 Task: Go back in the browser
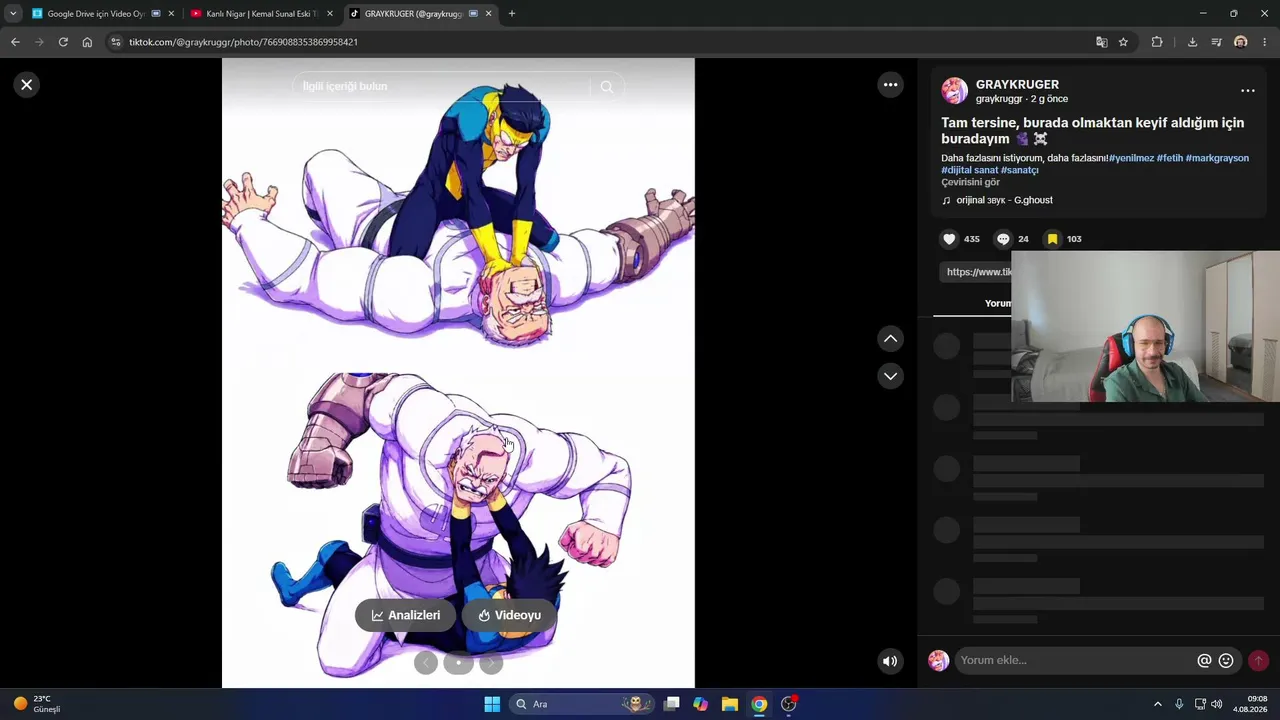point(15,42)
